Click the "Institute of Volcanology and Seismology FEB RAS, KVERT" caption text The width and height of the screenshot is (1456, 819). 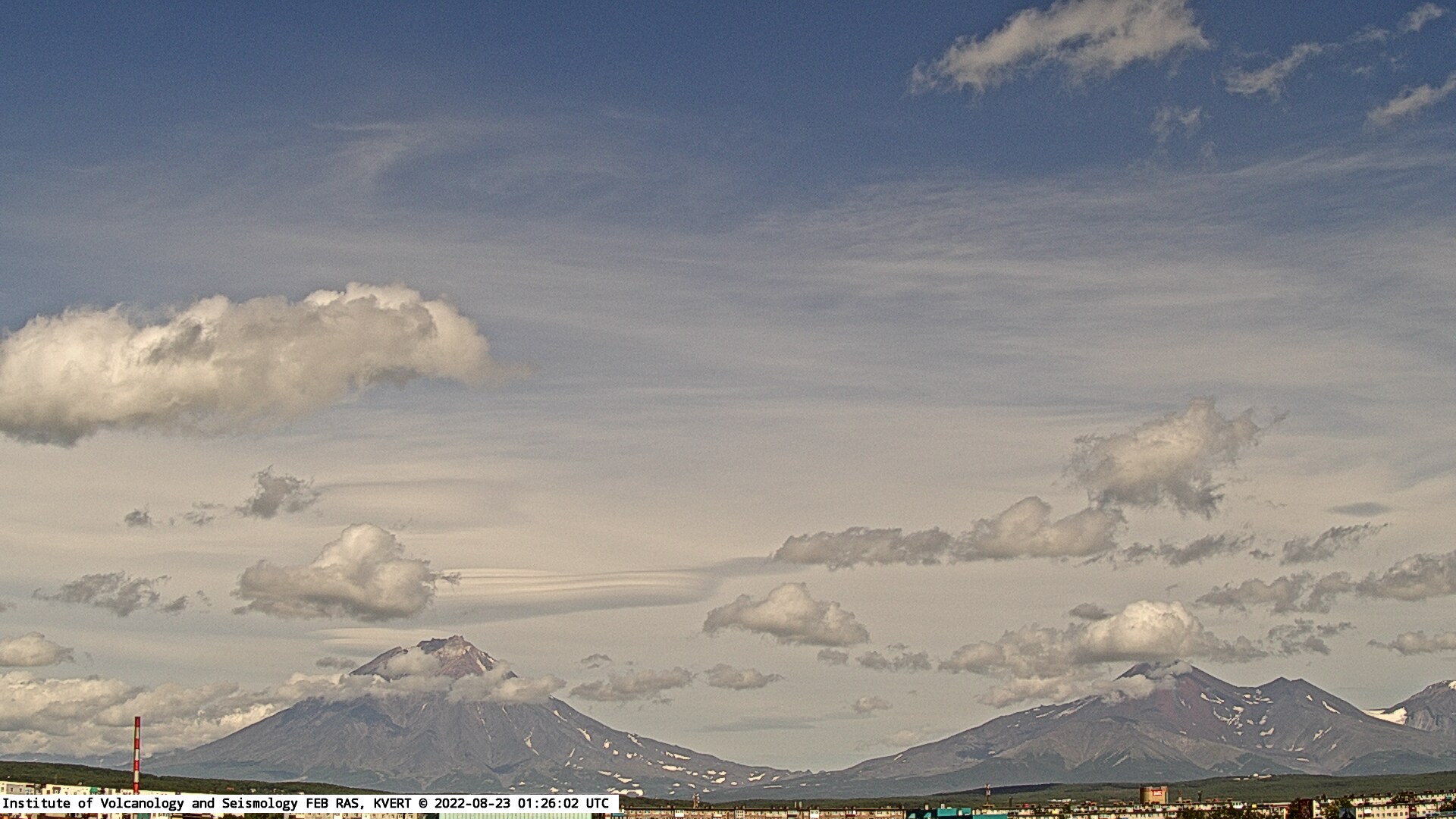coord(207,803)
